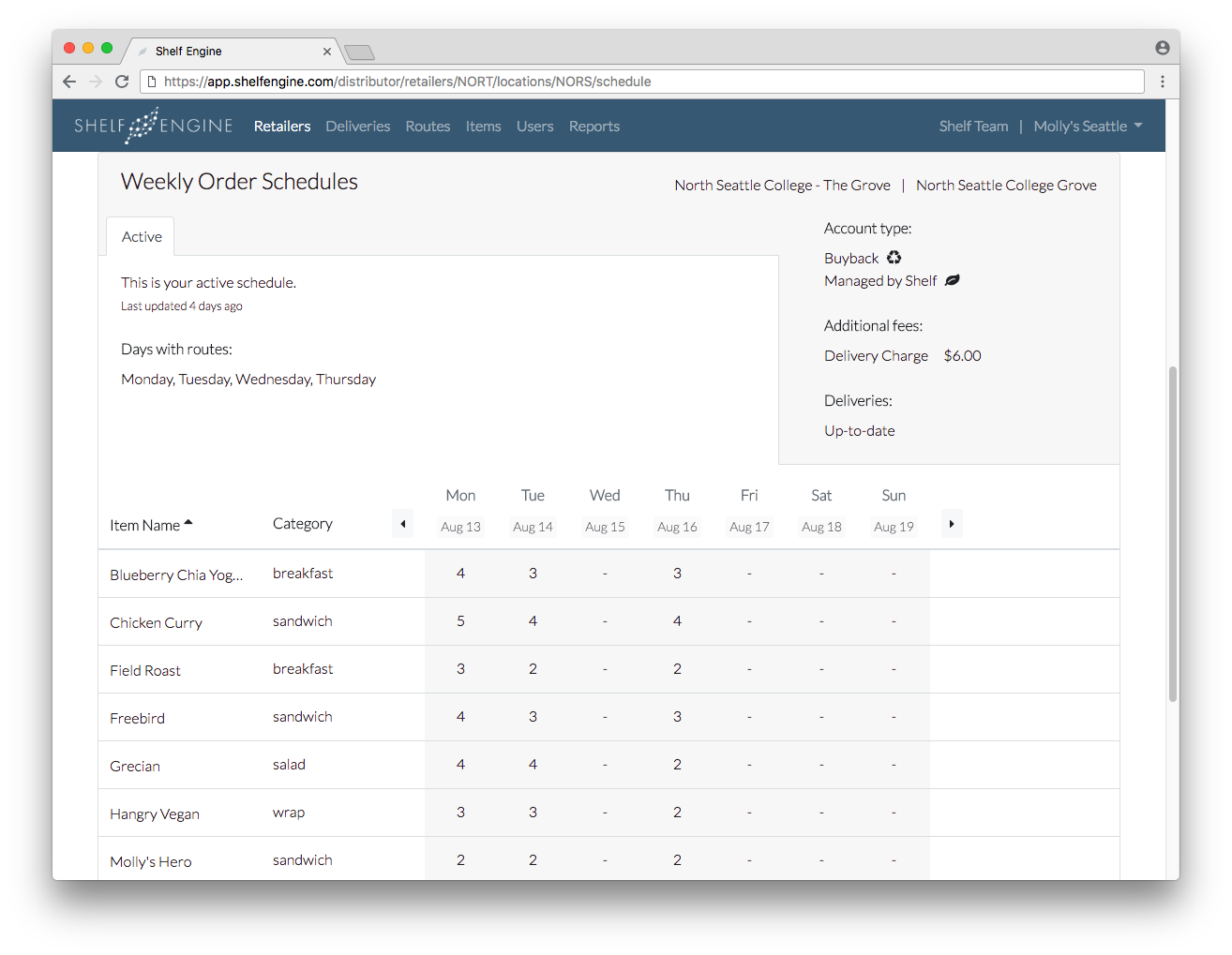Screen dimensions: 1232x955
Task: Click the $6.00 delivery charge amount
Action: click(963, 356)
